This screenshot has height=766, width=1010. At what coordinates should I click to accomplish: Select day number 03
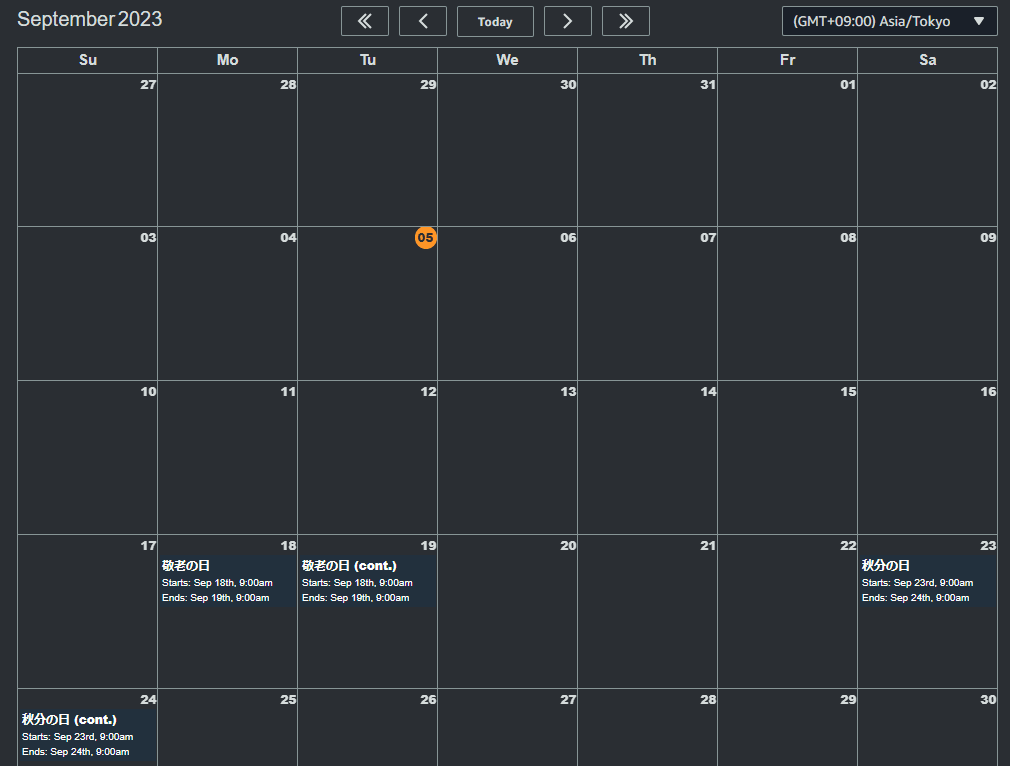tap(148, 238)
